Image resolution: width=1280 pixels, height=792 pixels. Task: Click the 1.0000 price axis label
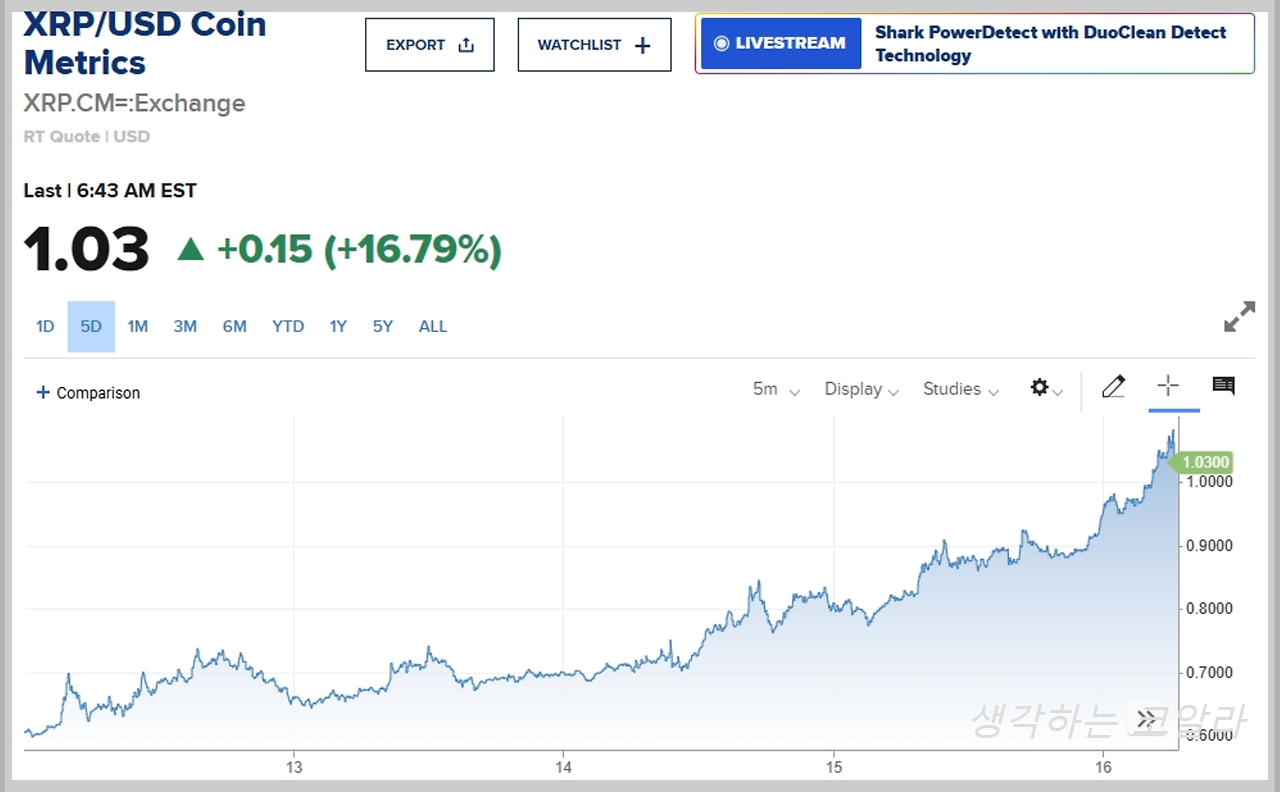click(1209, 482)
